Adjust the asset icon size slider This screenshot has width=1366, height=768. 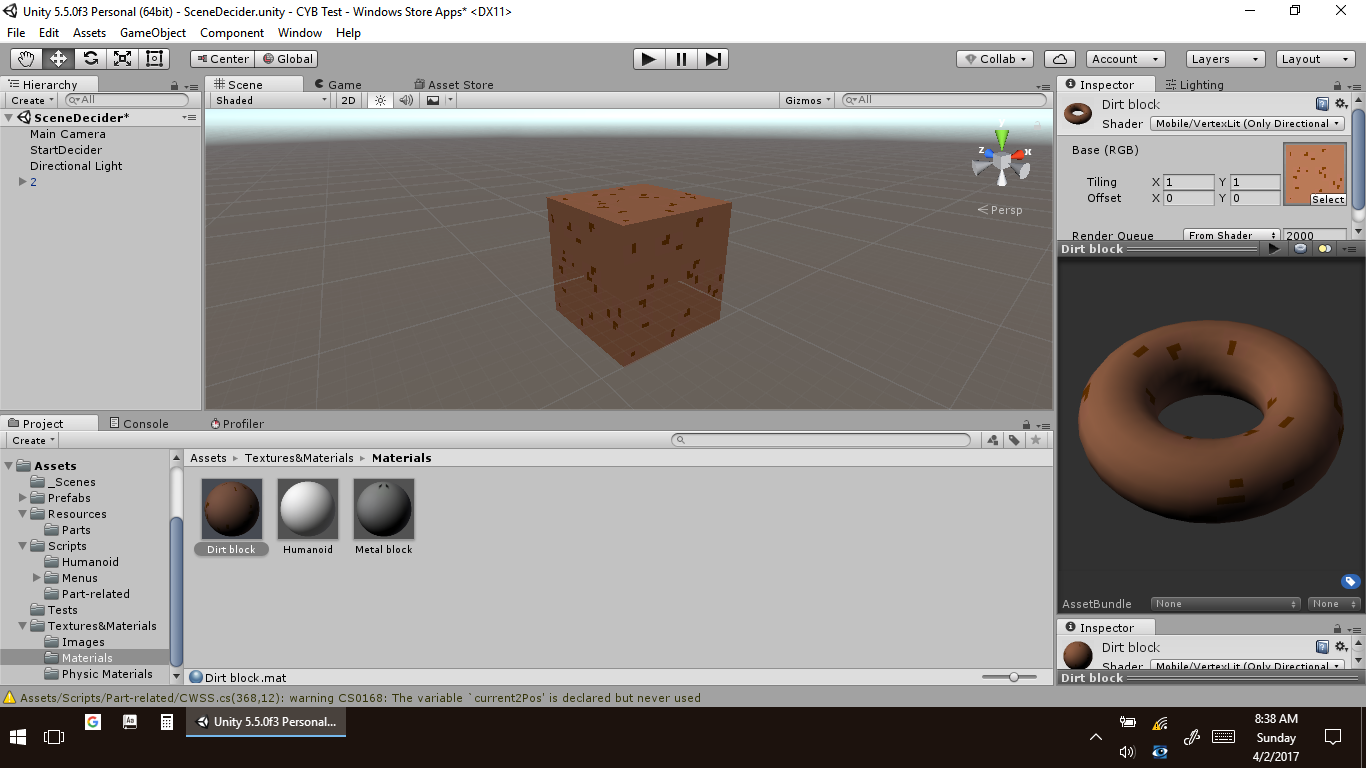click(1014, 677)
